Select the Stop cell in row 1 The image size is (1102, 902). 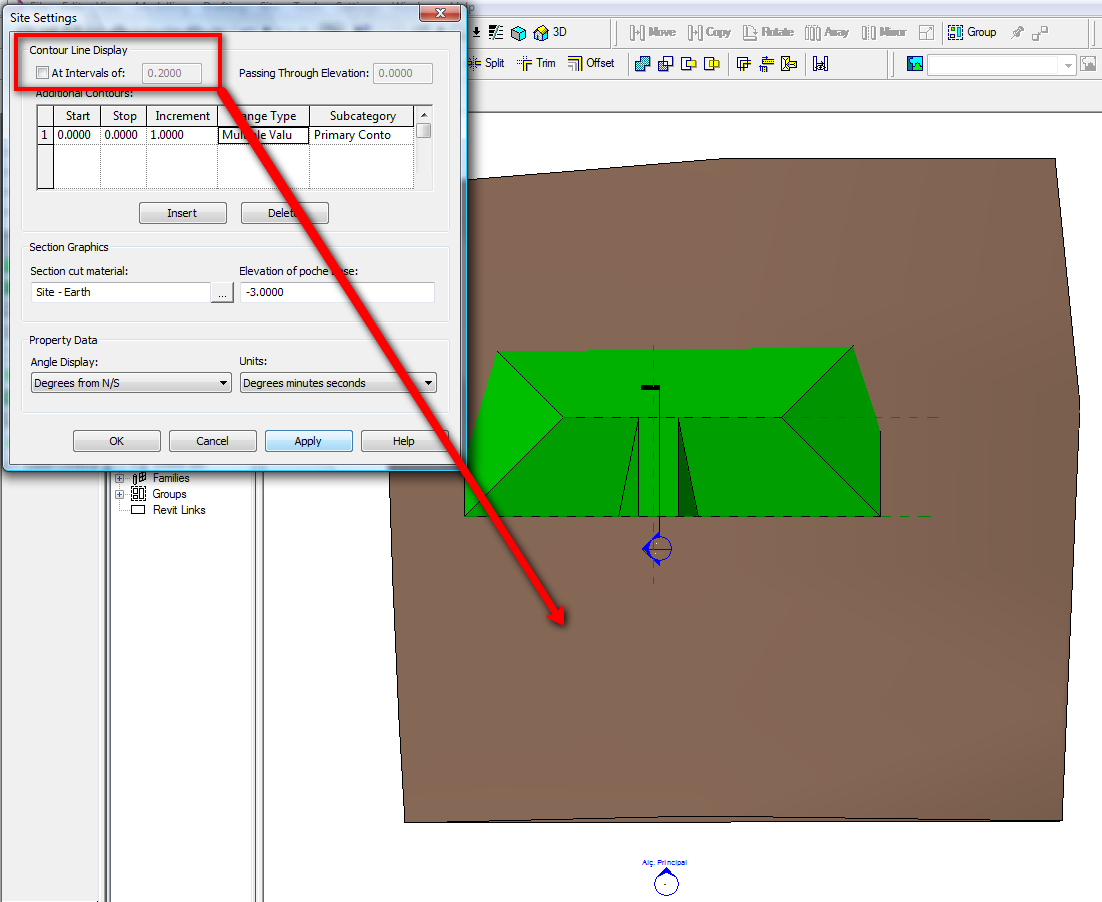(x=123, y=135)
